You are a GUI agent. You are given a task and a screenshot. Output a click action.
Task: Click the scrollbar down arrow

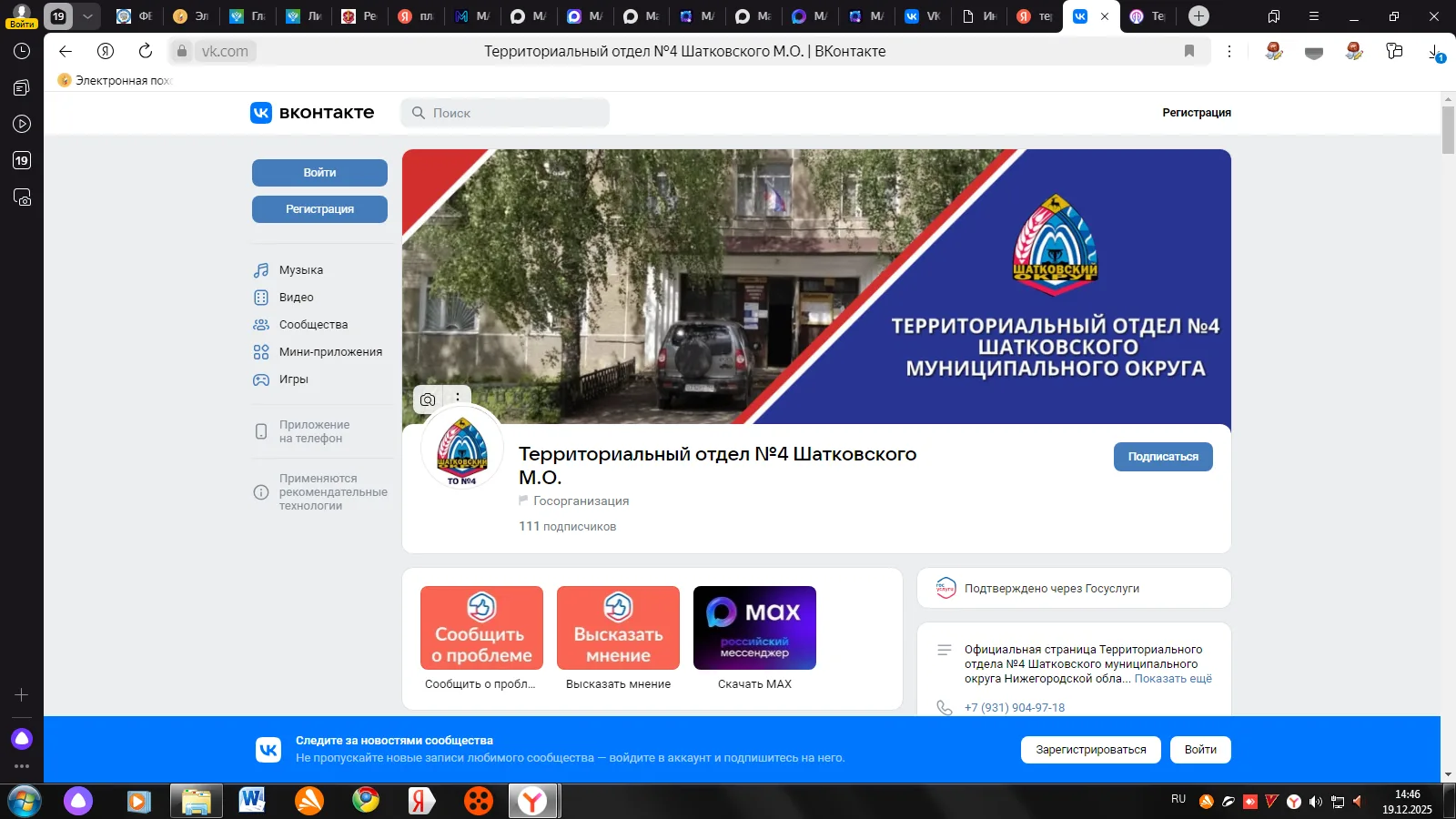(x=1448, y=775)
